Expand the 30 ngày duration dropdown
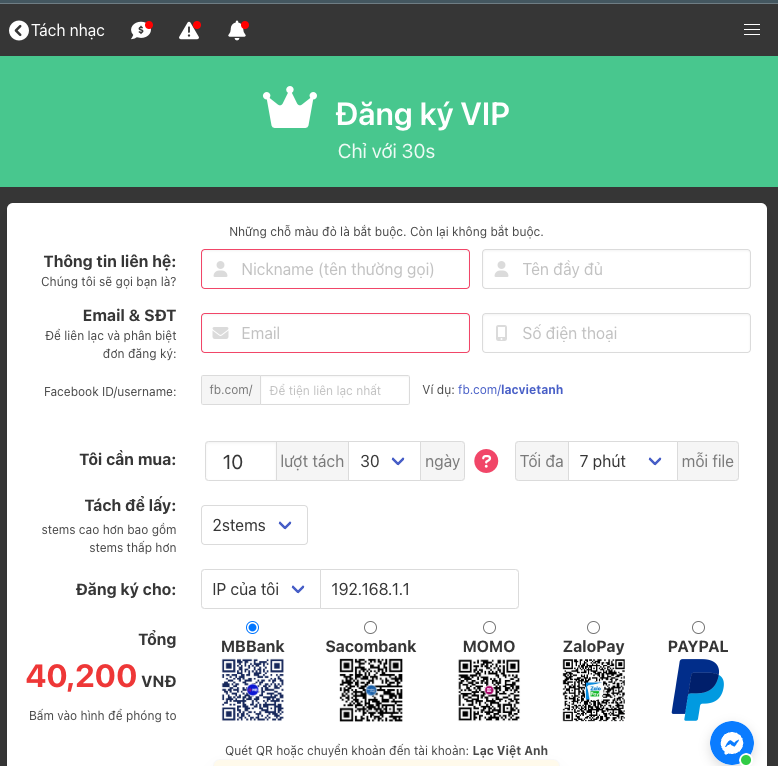Image resolution: width=778 pixels, height=766 pixels. [384, 461]
